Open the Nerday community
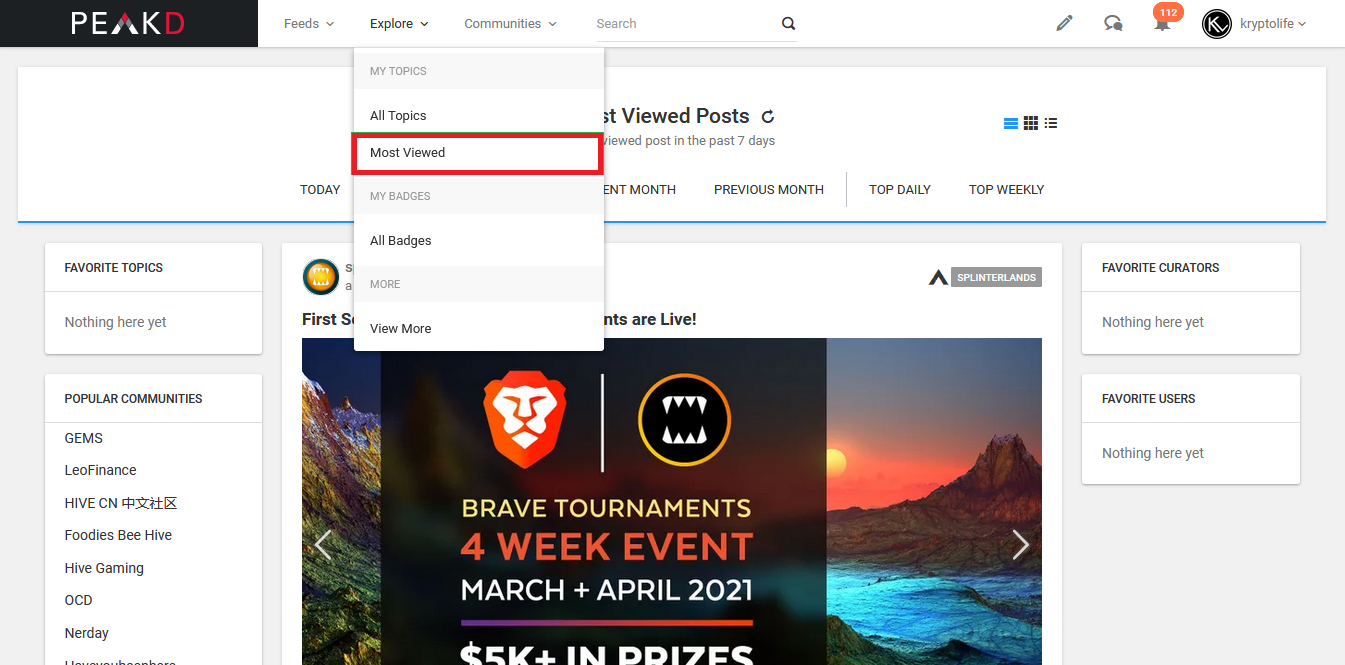 (x=87, y=633)
